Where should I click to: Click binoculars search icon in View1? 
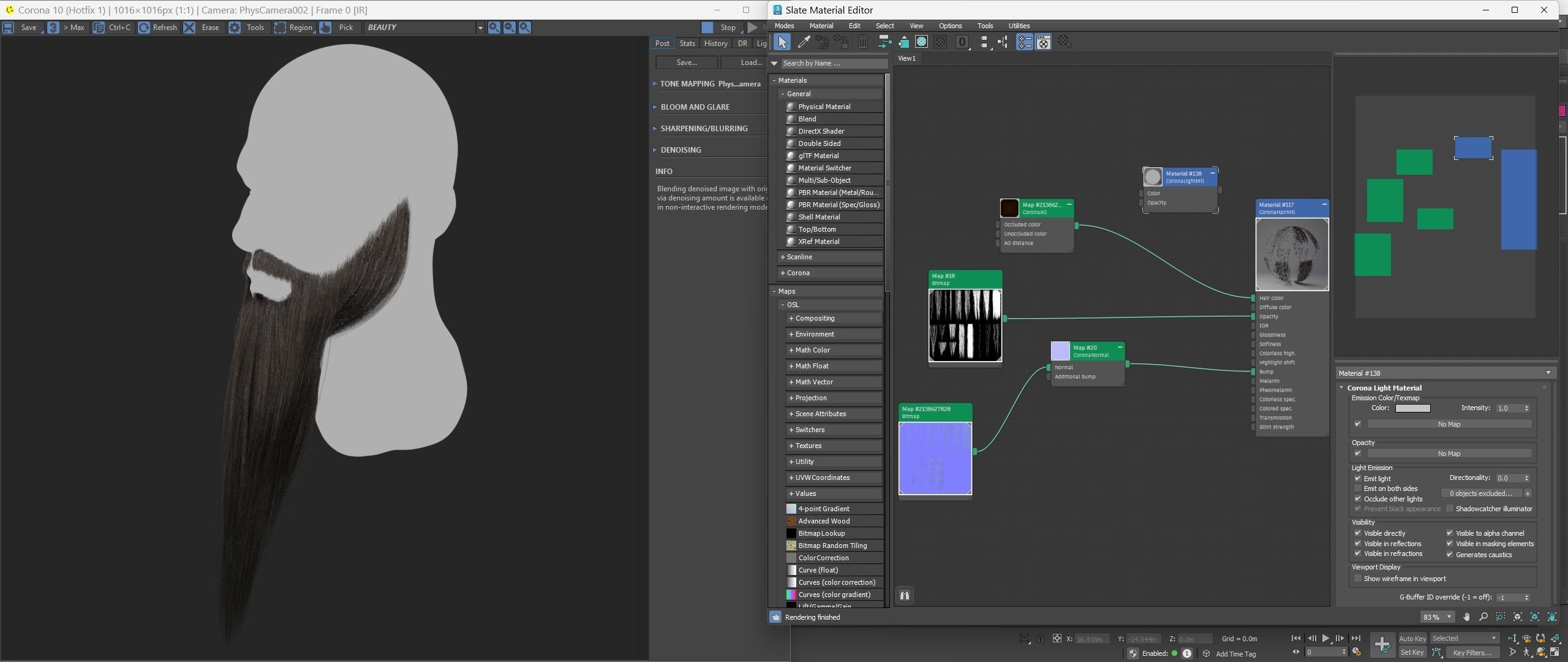coord(905,595)
